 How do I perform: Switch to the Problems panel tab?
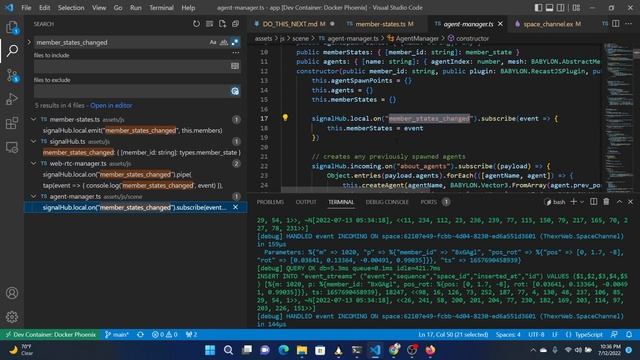point(270,202)
